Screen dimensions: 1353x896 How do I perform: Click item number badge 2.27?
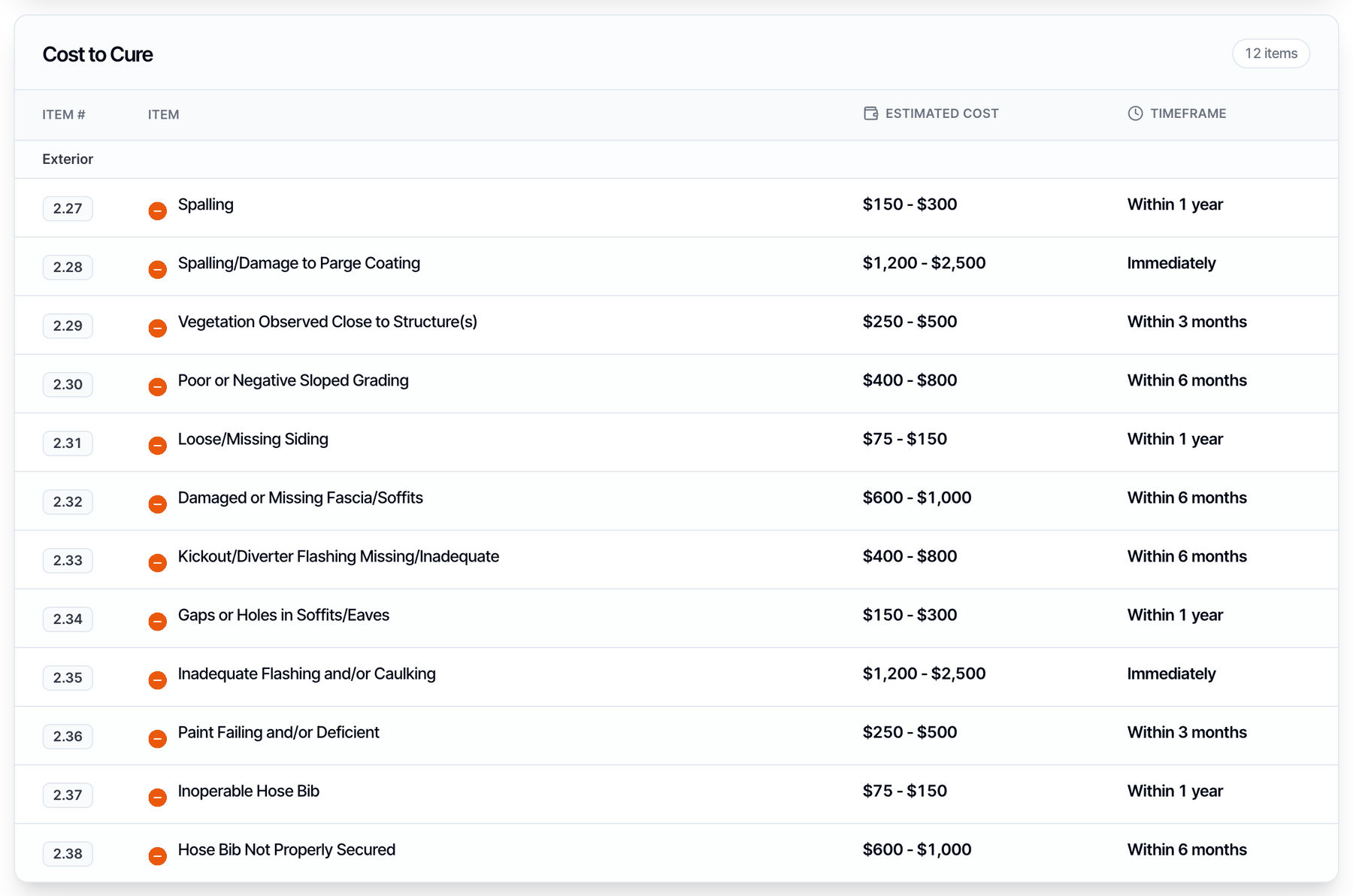[68, 208]
